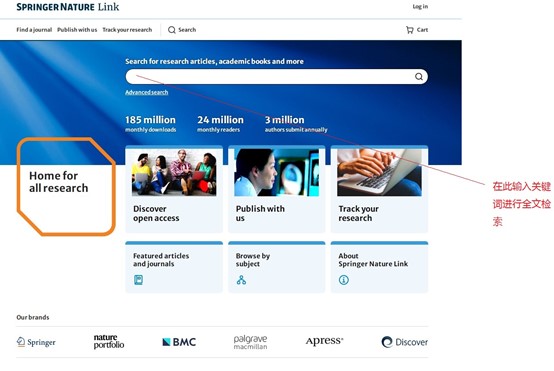The width and height of the screenshot is (554, 371).
Task: Open the Apress brand logo
Action: click(x=324, y=341)
